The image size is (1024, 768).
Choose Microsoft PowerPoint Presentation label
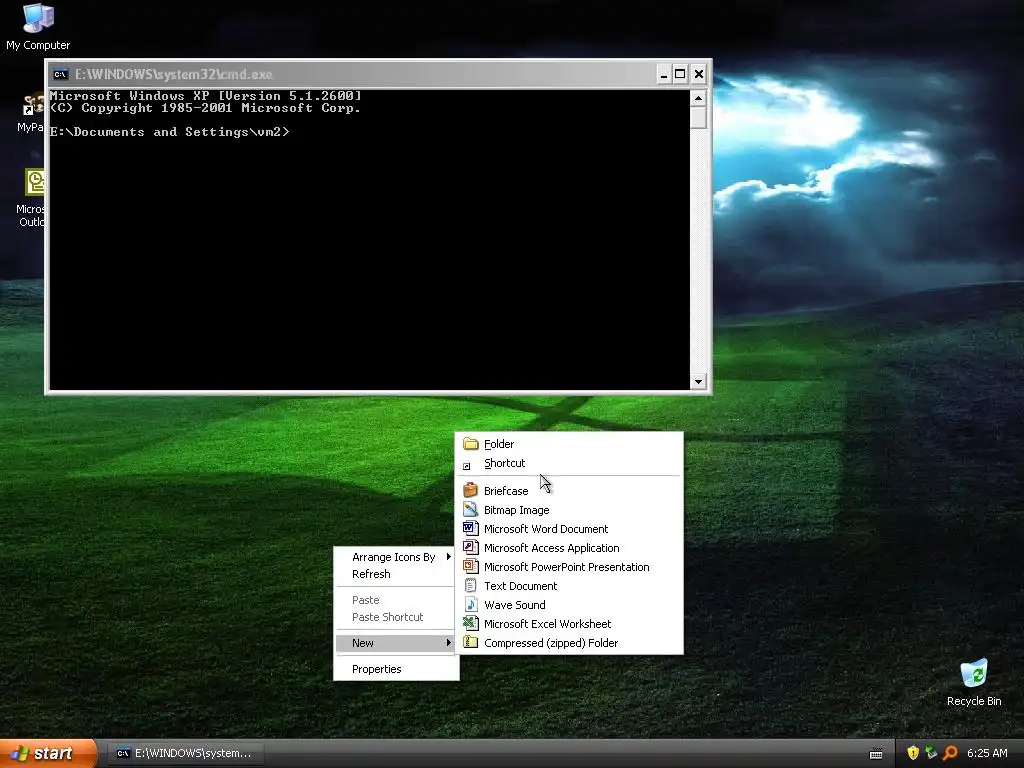[x=566, y=566]
